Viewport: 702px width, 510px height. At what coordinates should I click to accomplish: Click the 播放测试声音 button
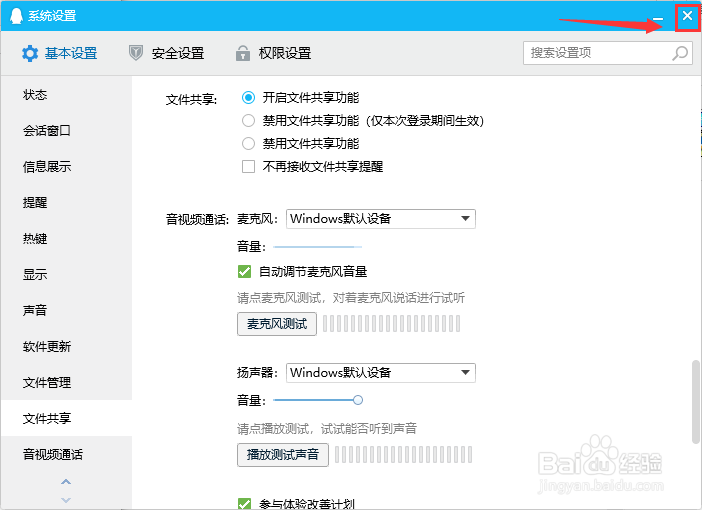[283, 455]
